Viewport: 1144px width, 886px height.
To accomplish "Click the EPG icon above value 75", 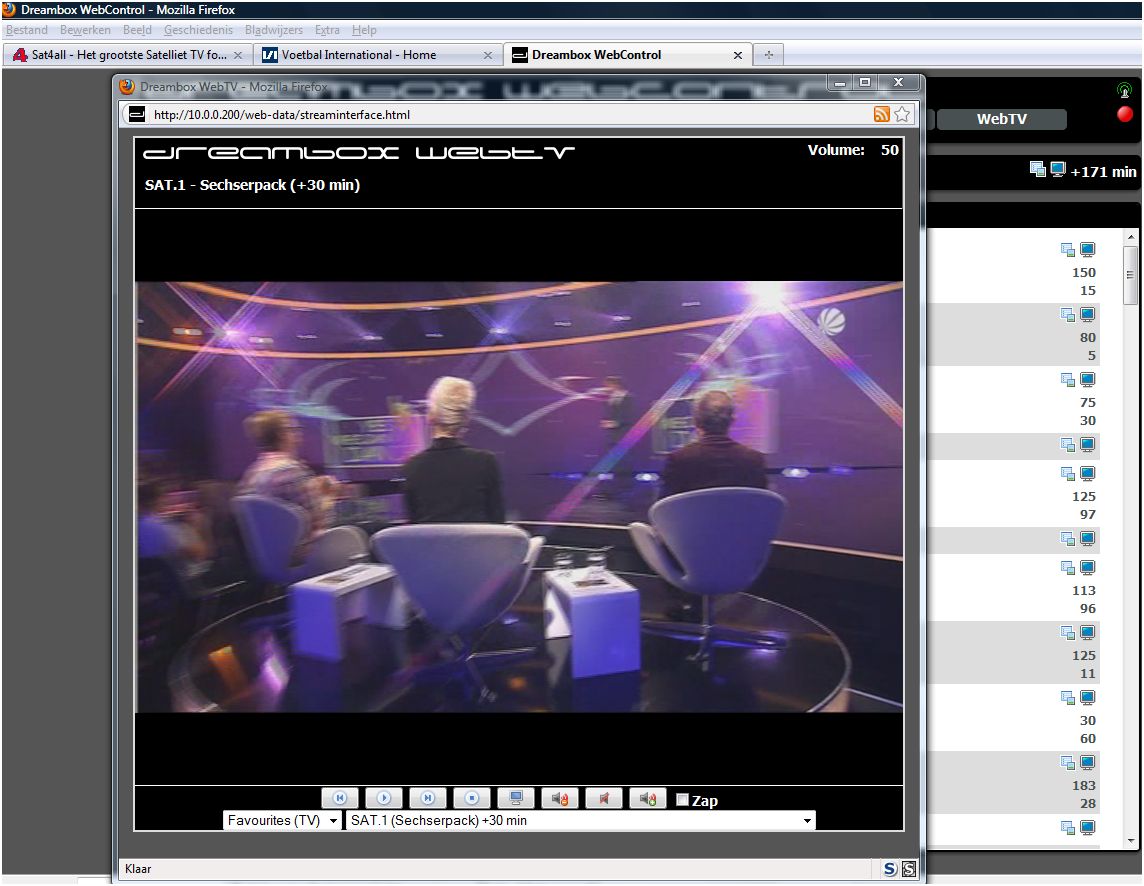I will tap(1067, 380).
